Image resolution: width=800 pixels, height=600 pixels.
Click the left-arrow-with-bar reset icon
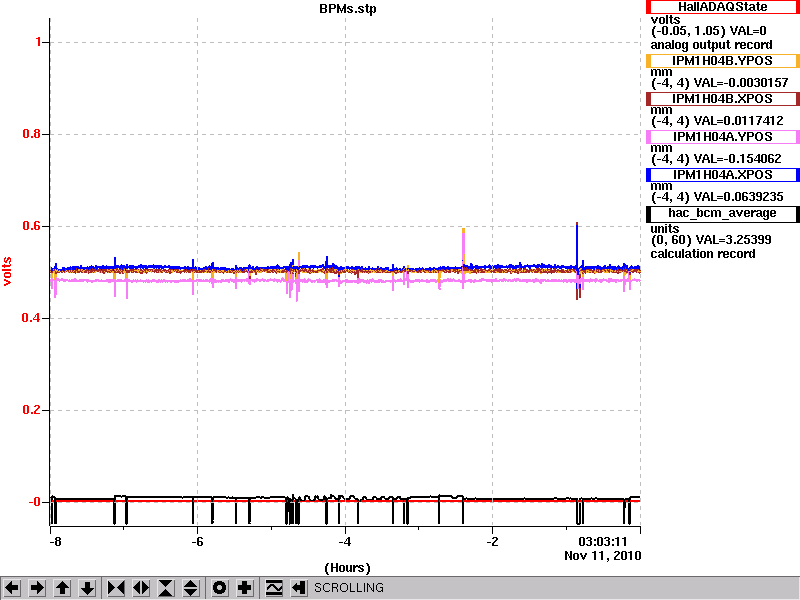point(298,588)
